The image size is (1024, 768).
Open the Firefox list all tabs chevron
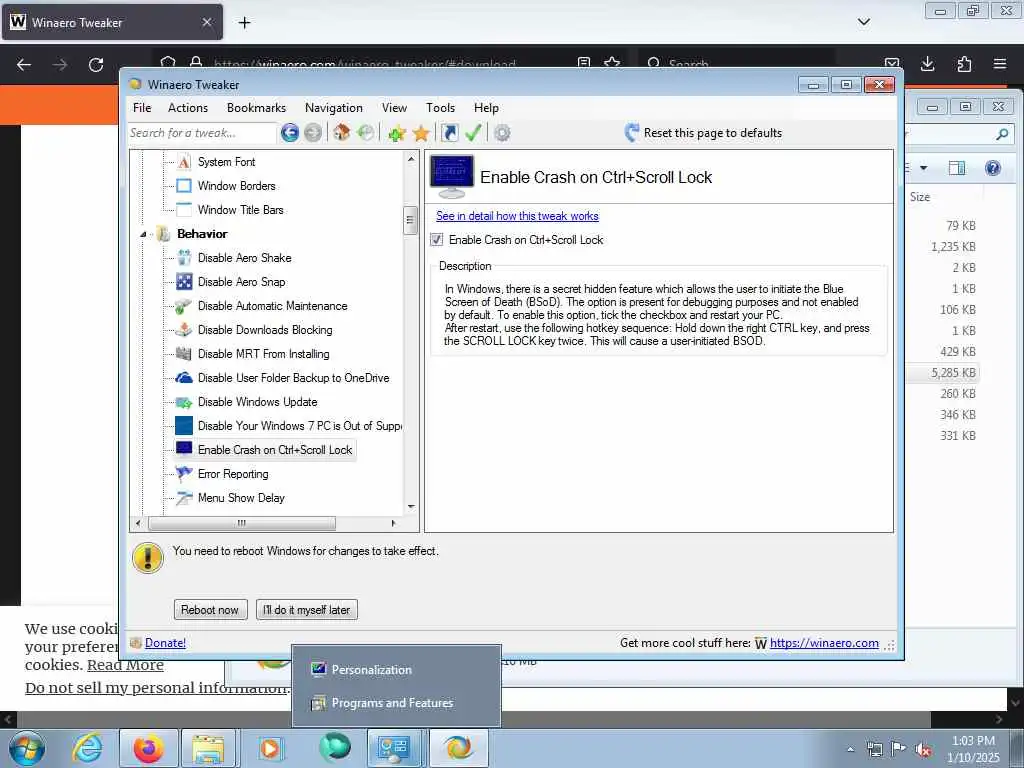pyautogui.click(x=864, y=22)
